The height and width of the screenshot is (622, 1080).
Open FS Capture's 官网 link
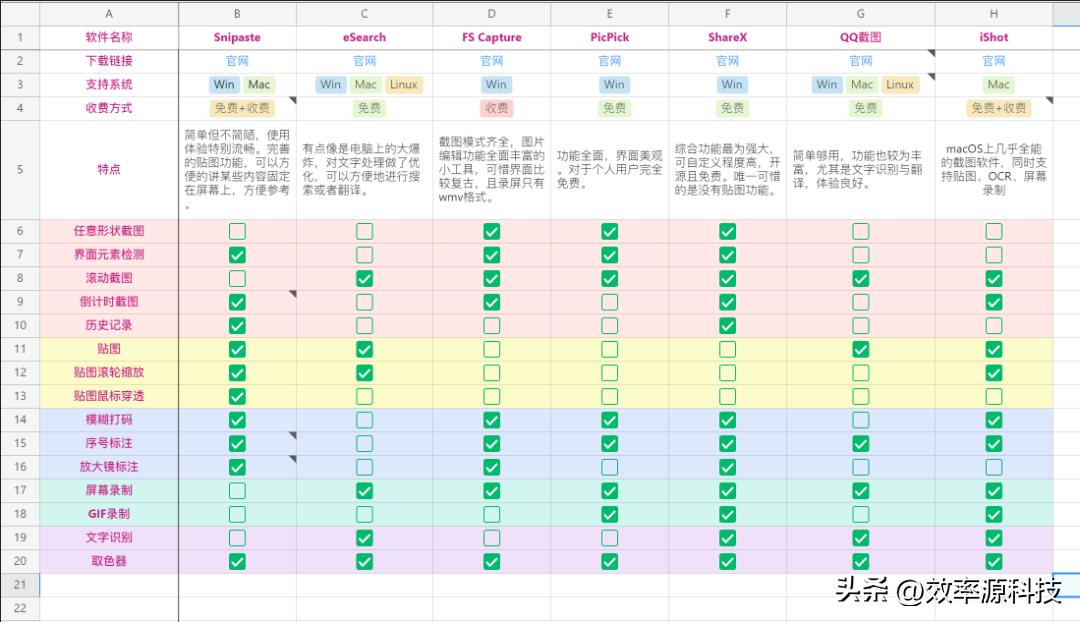491,60
